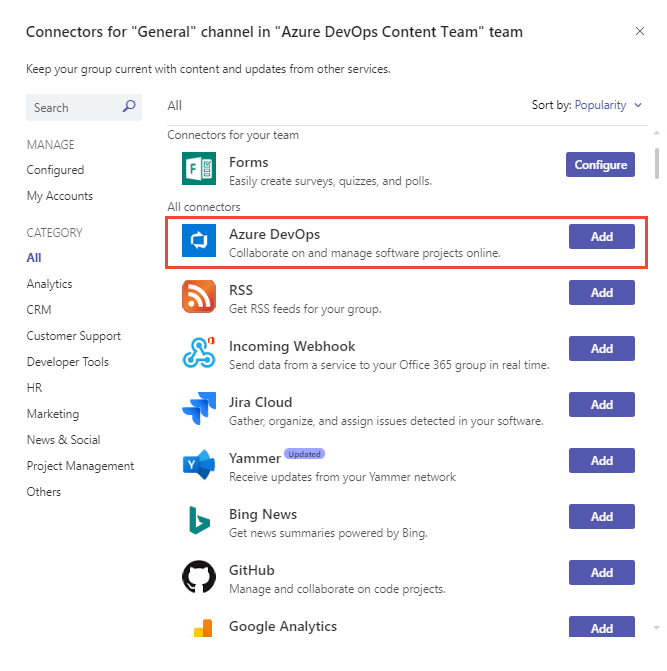Click the Yammer Updated badge

pyautogui.click(x=304, y=454)
